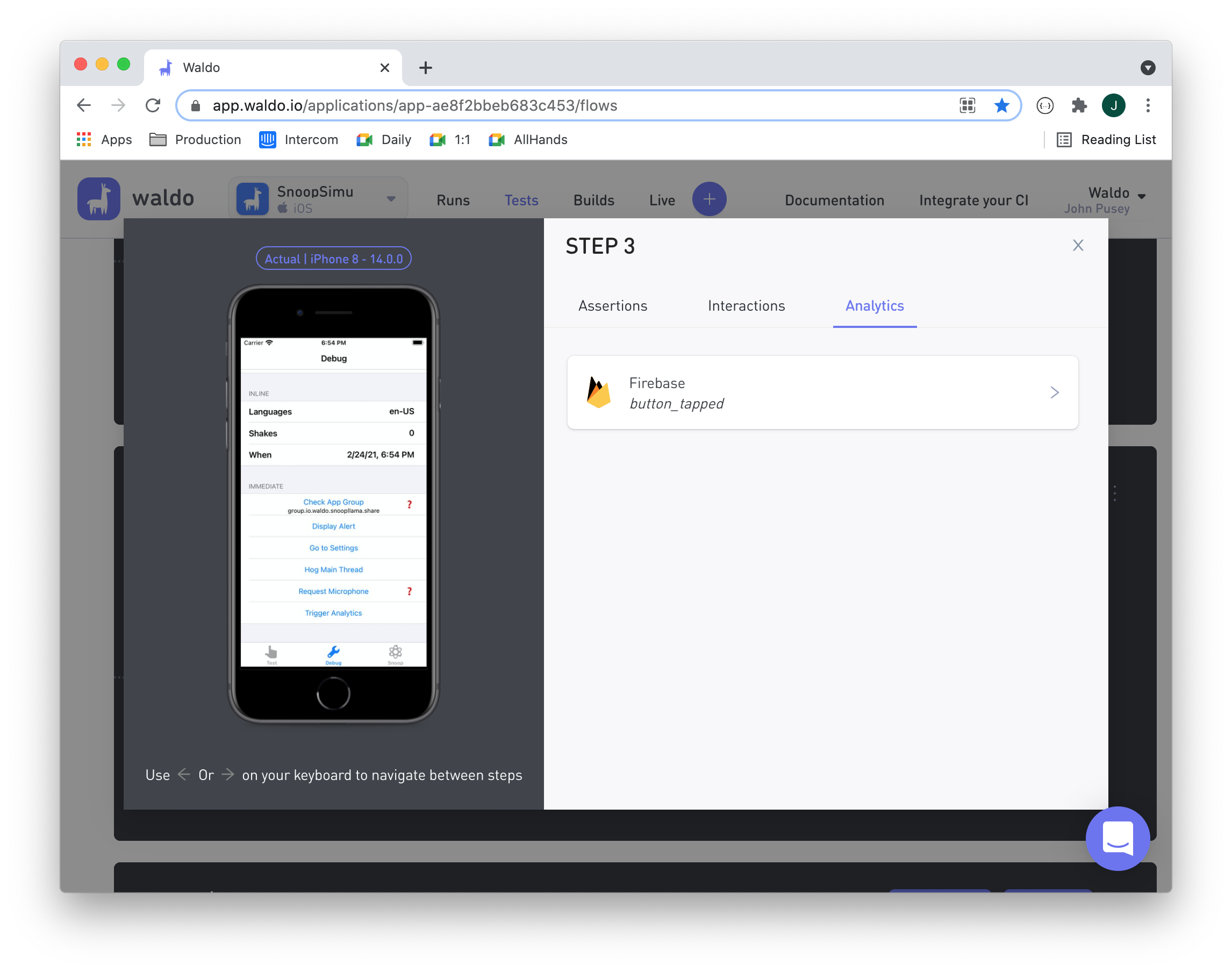Click Display Alert in phone screenshot
The image size is (1232, 972).
(x=333, y=526)
